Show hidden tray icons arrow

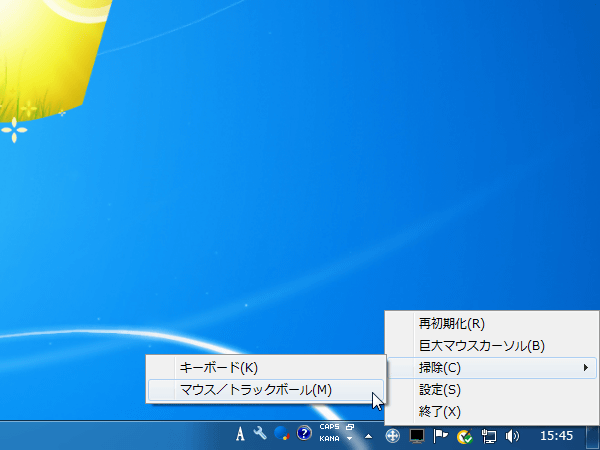coord(367,436)
